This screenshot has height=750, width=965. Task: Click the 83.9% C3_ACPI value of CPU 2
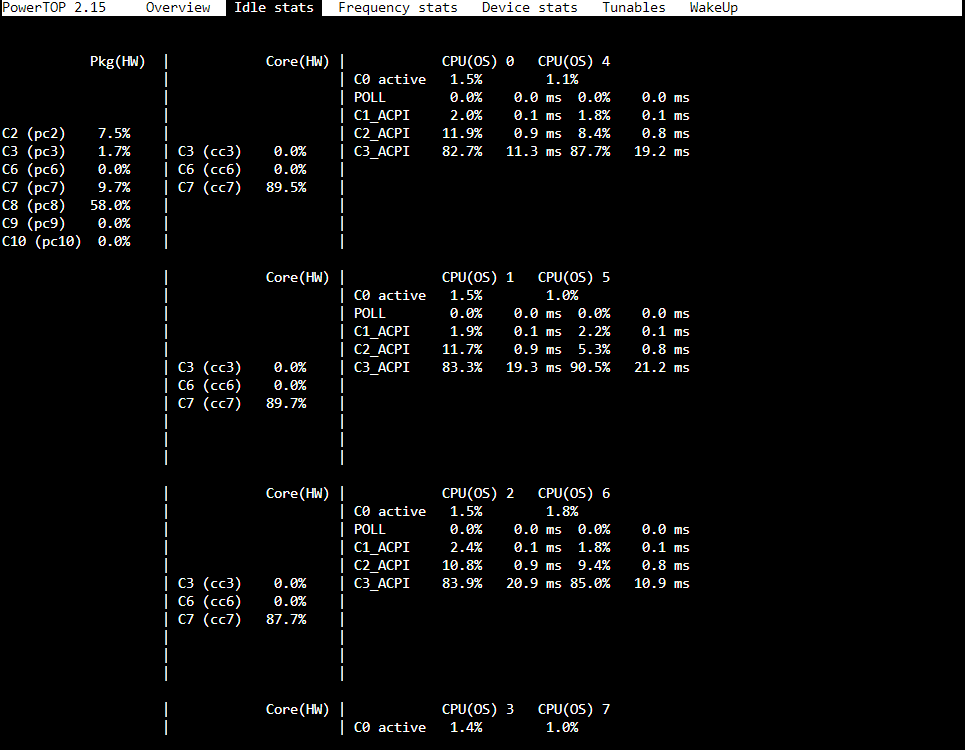pos(462,583)
